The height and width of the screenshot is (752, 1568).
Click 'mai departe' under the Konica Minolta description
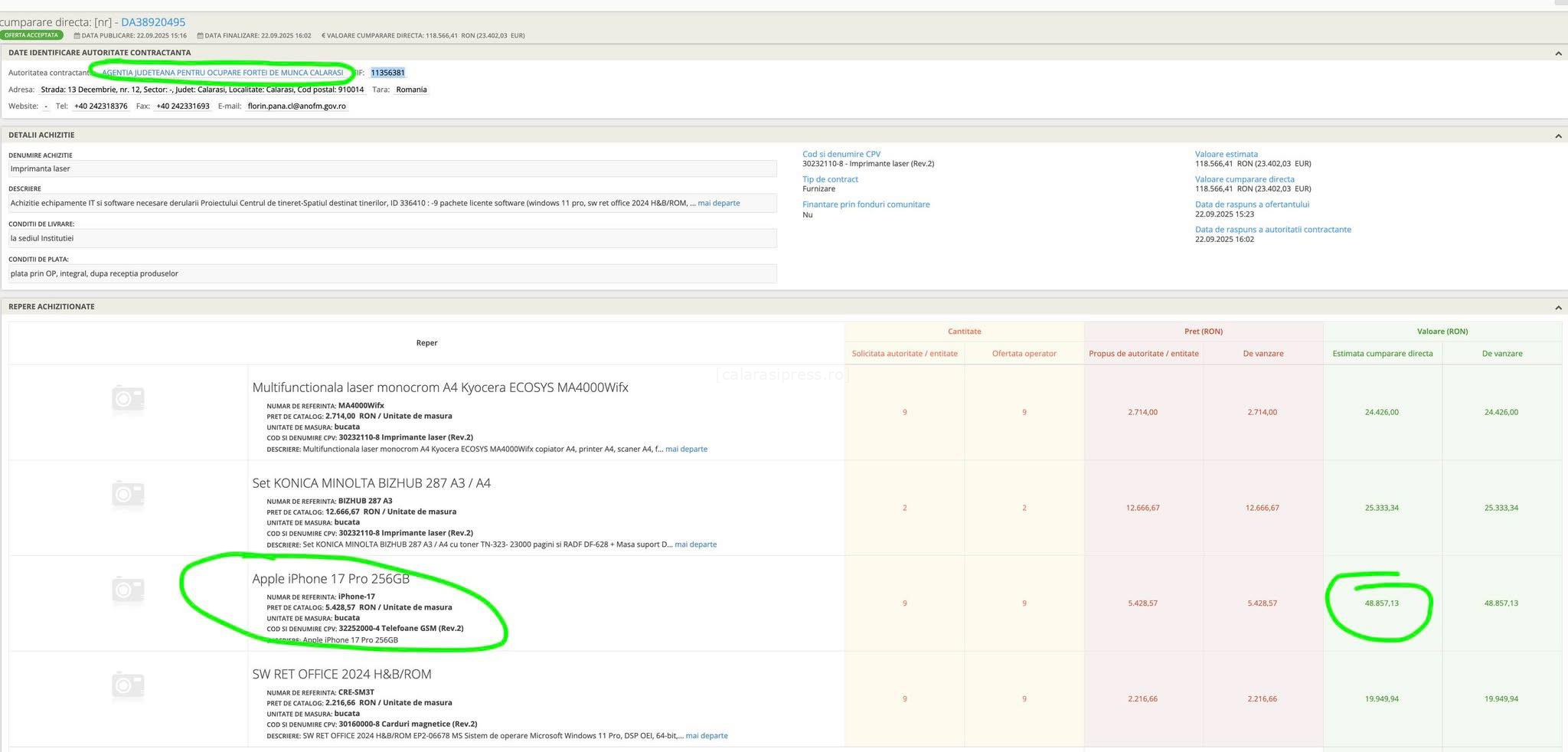pos(695,544)
